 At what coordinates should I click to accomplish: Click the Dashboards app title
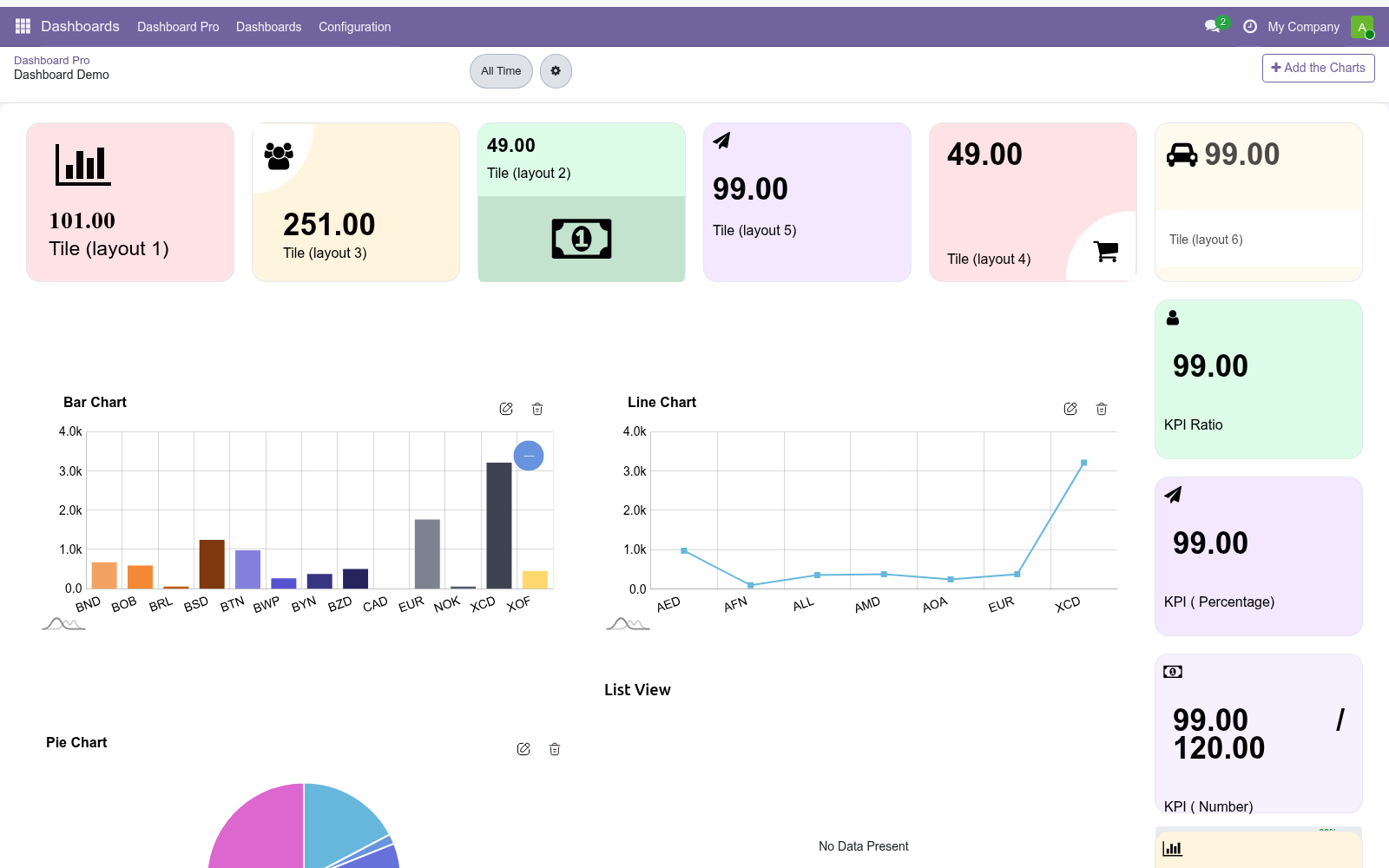point(80,26)
